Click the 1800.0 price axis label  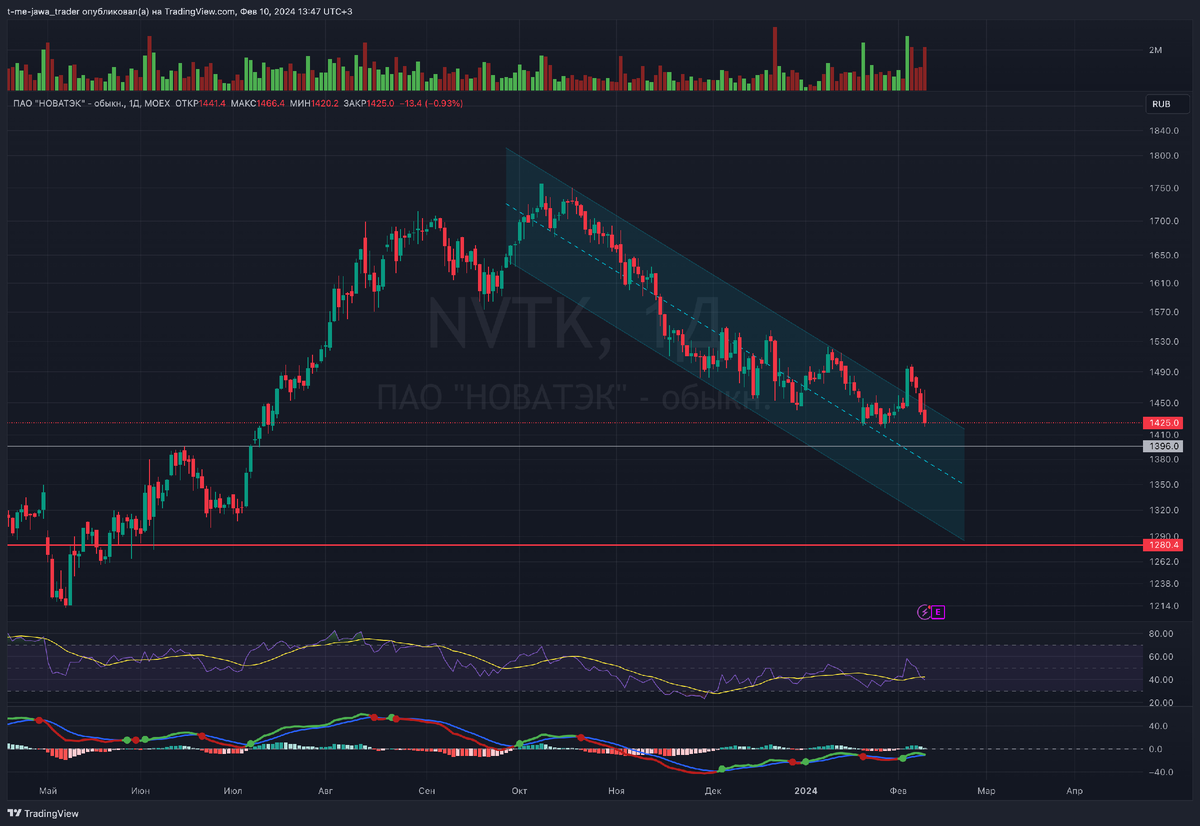pyautogui.click(x=1165, y=156)
